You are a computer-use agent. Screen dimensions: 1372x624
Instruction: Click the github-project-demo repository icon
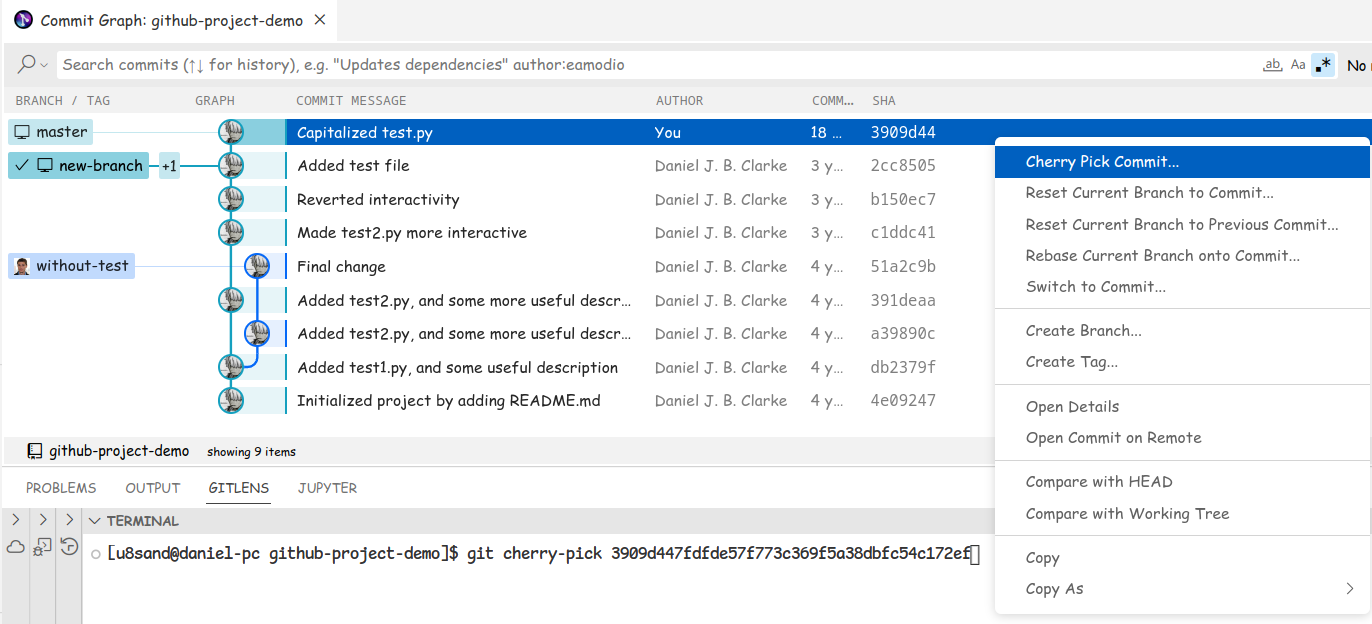click(35, 451)
